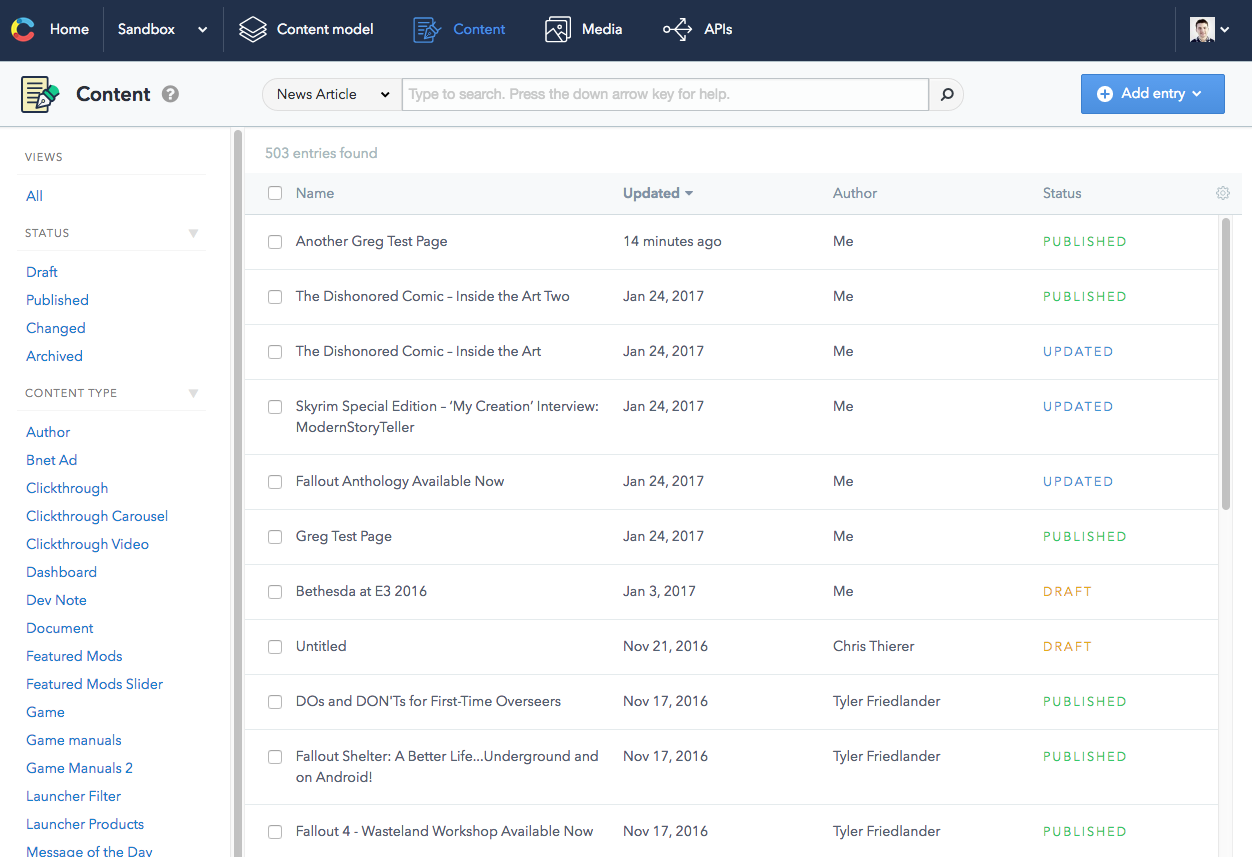
Task: Open Fallout Shelter: A Better Life entry
Action: 447,767
